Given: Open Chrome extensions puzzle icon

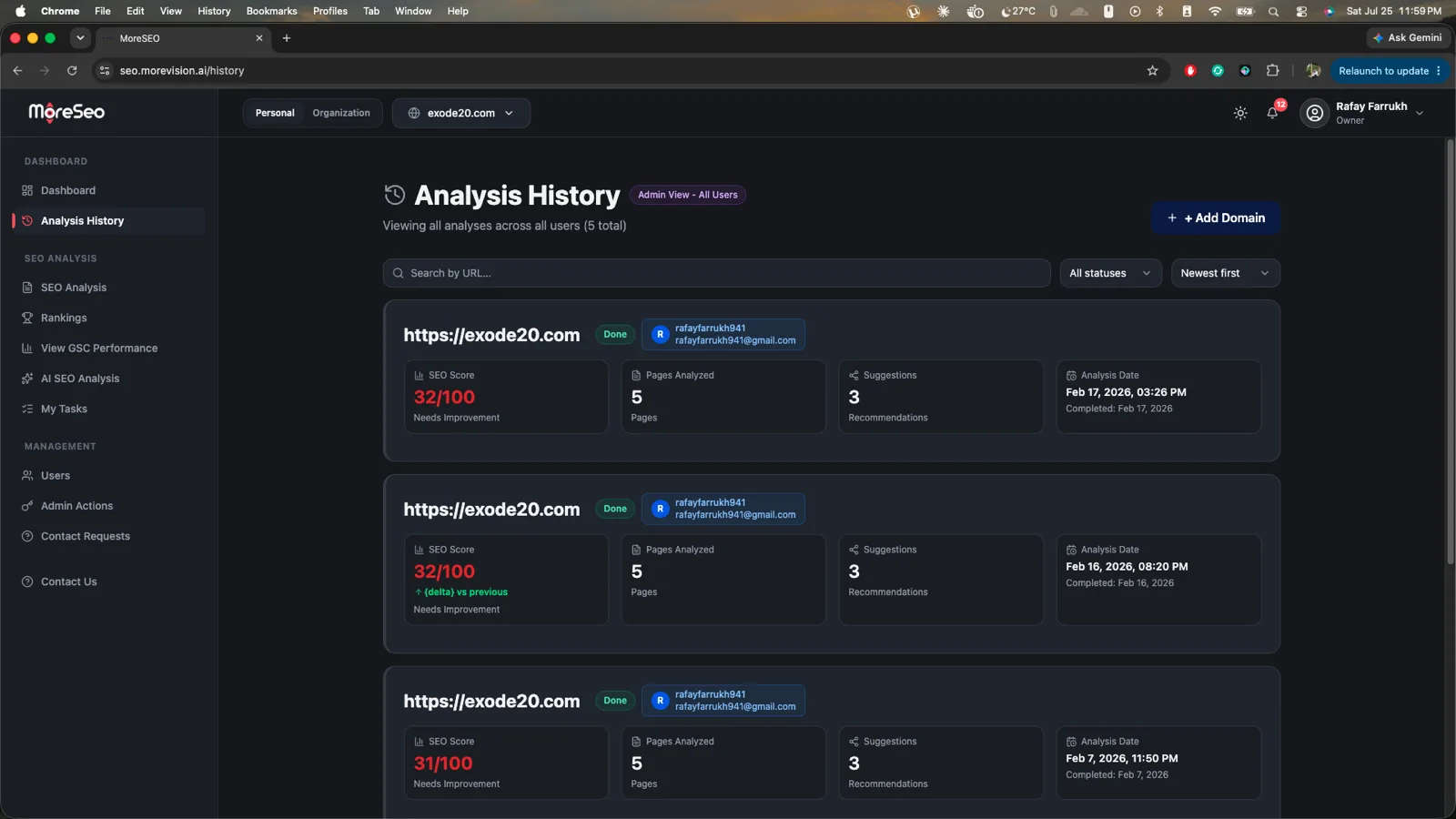Looking at the screenshot, I should [x=1272, y=70].
